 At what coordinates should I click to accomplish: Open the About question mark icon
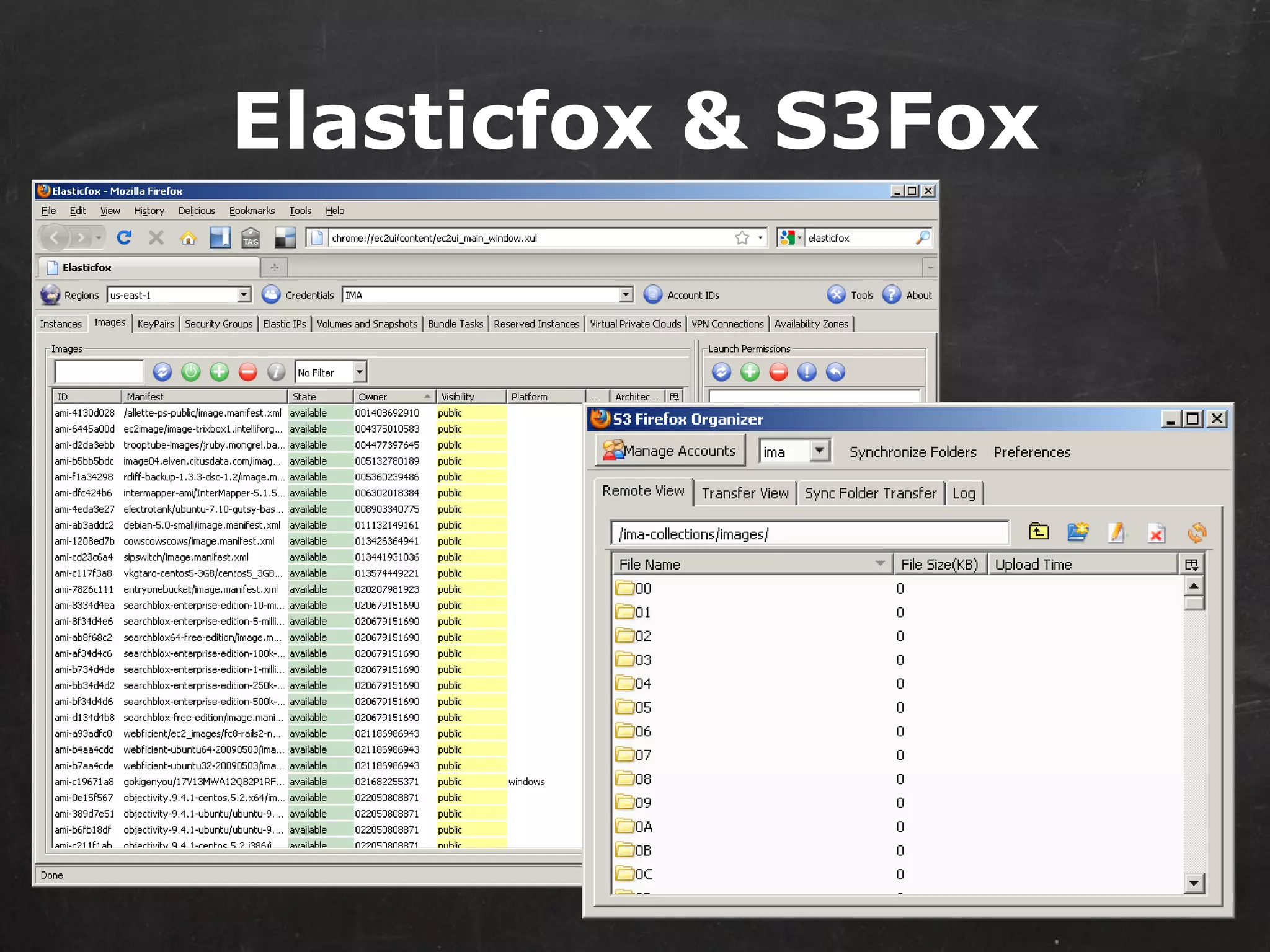[x=891, y=294]
